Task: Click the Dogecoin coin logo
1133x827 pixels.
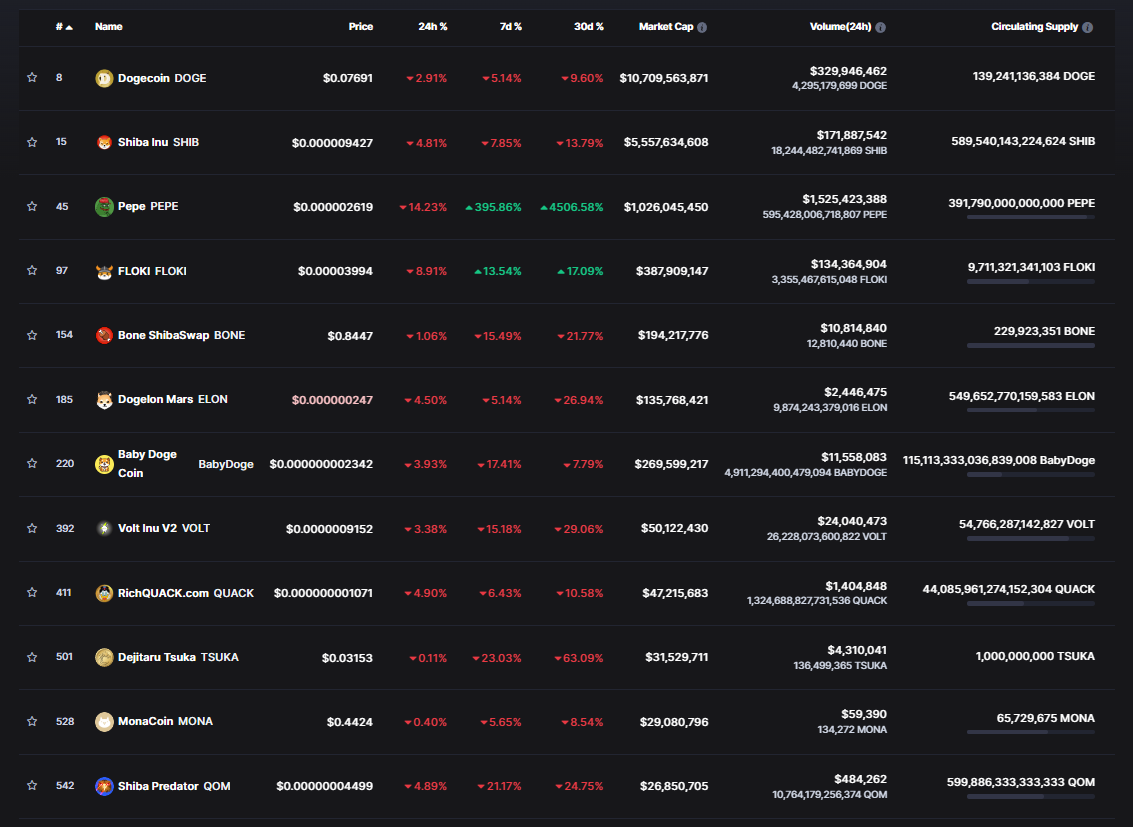Action: tap(104, 78)
